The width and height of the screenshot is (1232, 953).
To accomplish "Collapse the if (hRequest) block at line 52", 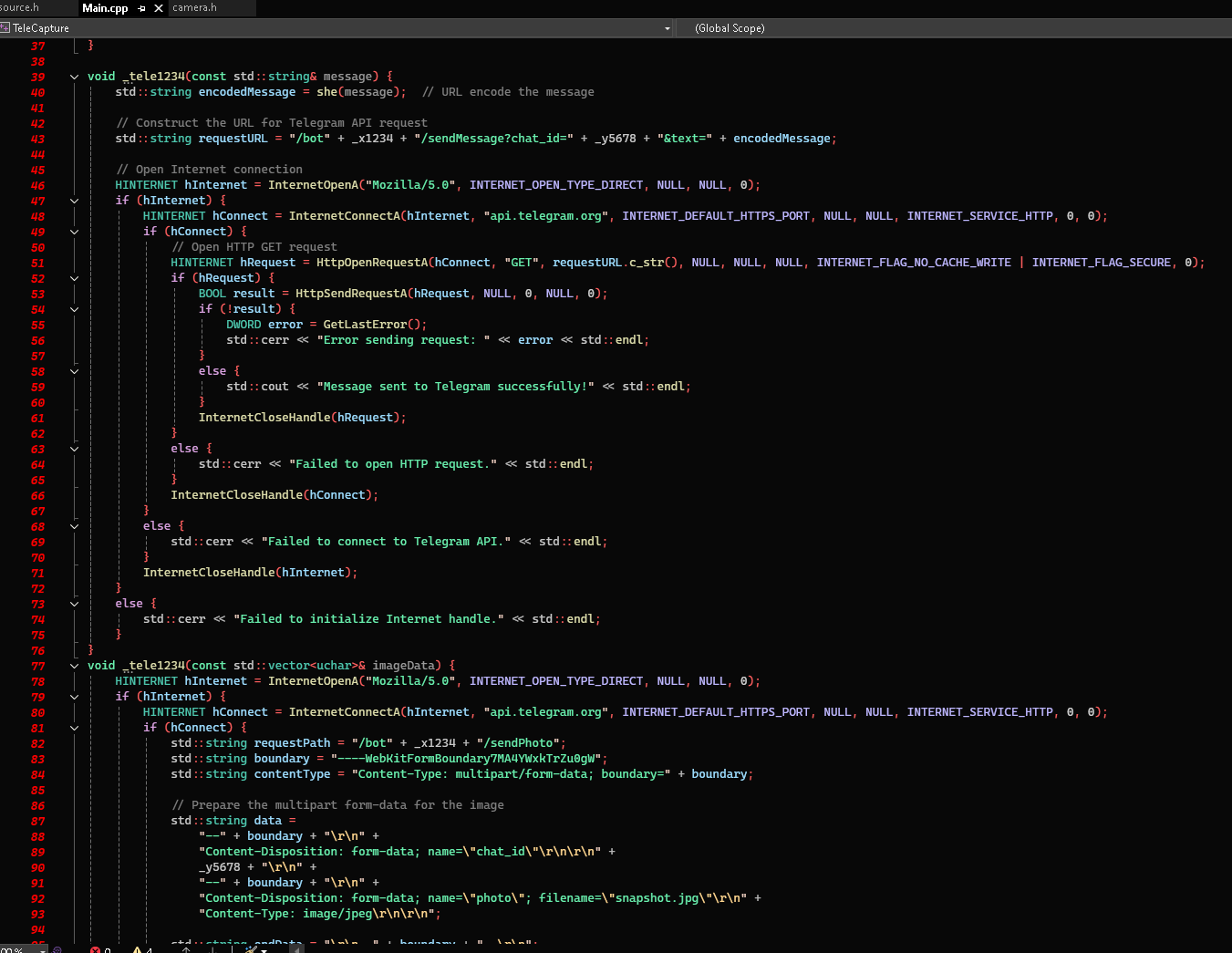I will (74, 278).
